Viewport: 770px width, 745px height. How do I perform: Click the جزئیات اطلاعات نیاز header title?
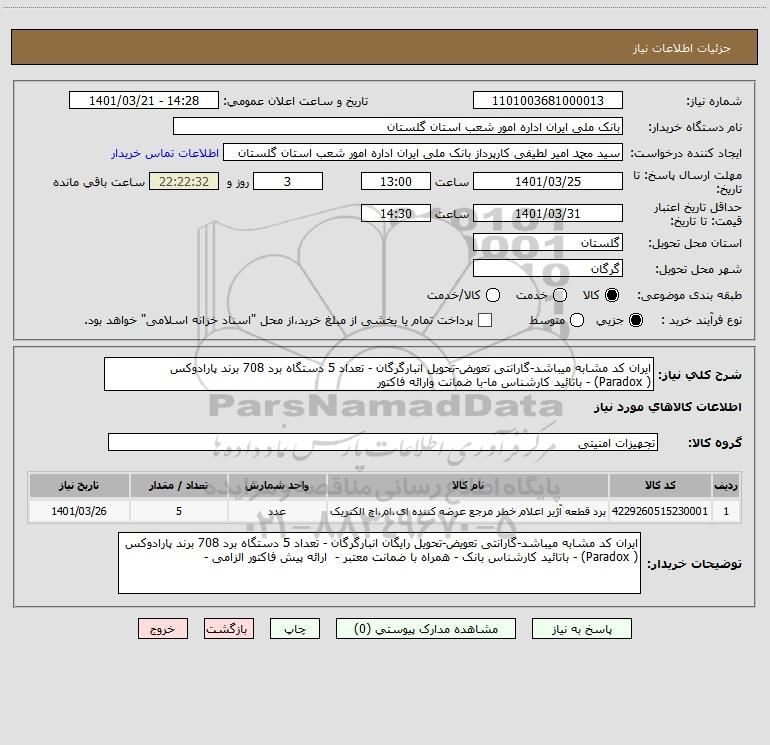point(682,48)
